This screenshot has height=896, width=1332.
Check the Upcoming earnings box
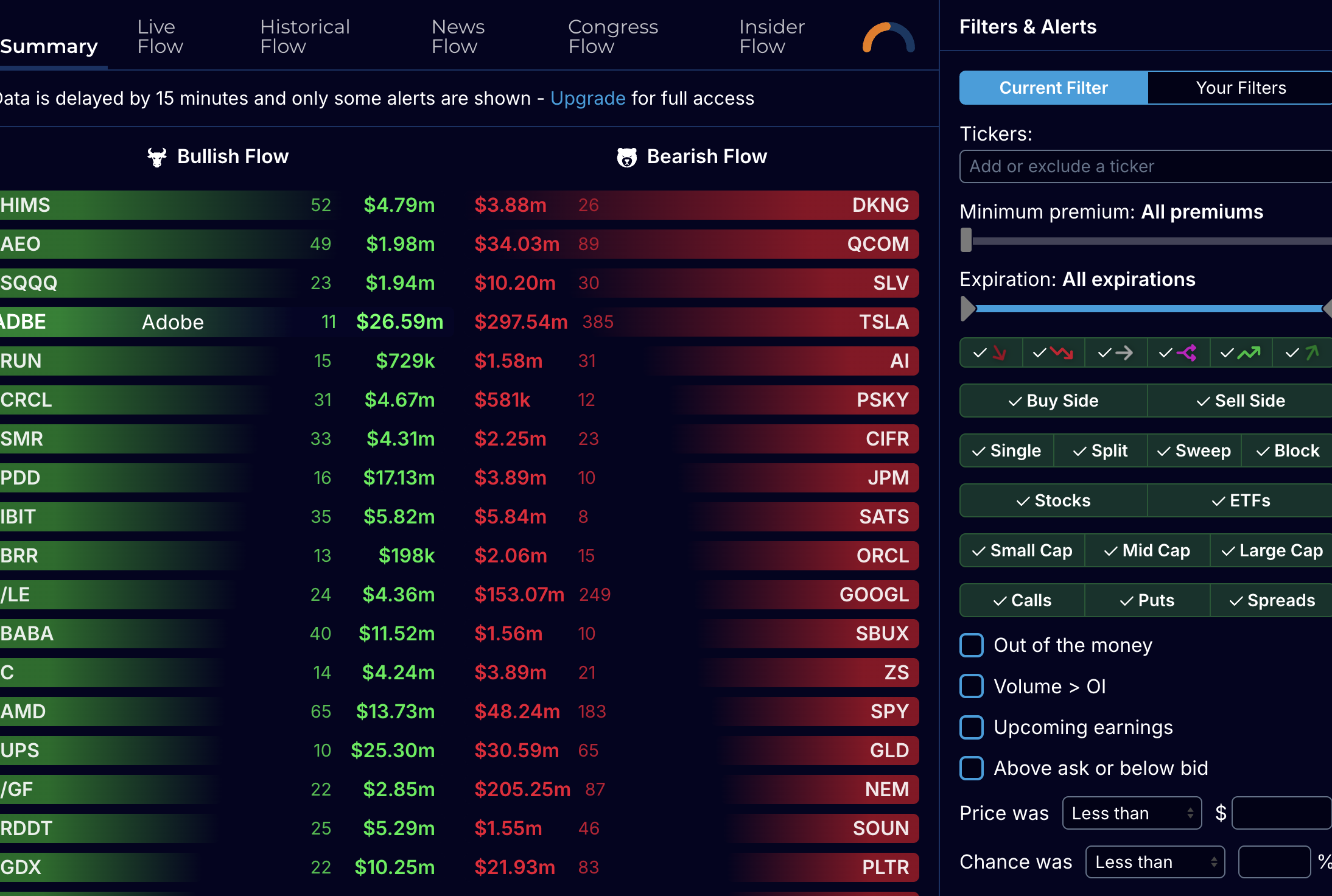[x=972, y=727]
